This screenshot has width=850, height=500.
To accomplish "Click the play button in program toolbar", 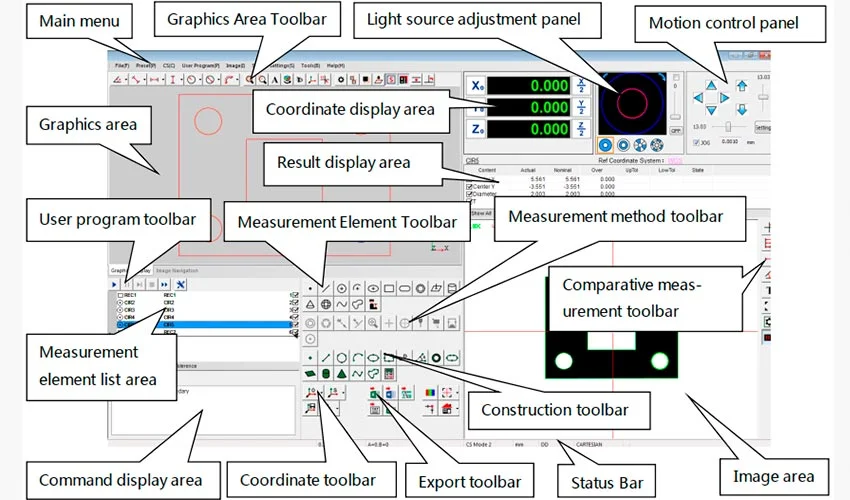I will tap(115, 285).
